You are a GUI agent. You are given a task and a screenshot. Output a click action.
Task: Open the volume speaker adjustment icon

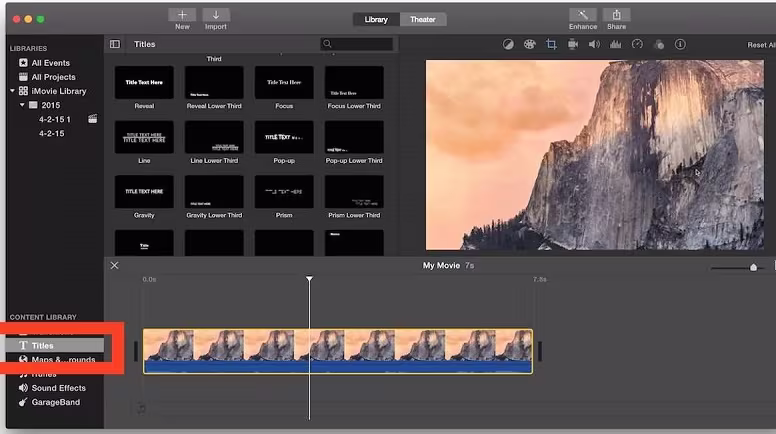pyautogui.click(x=594, y=45)
